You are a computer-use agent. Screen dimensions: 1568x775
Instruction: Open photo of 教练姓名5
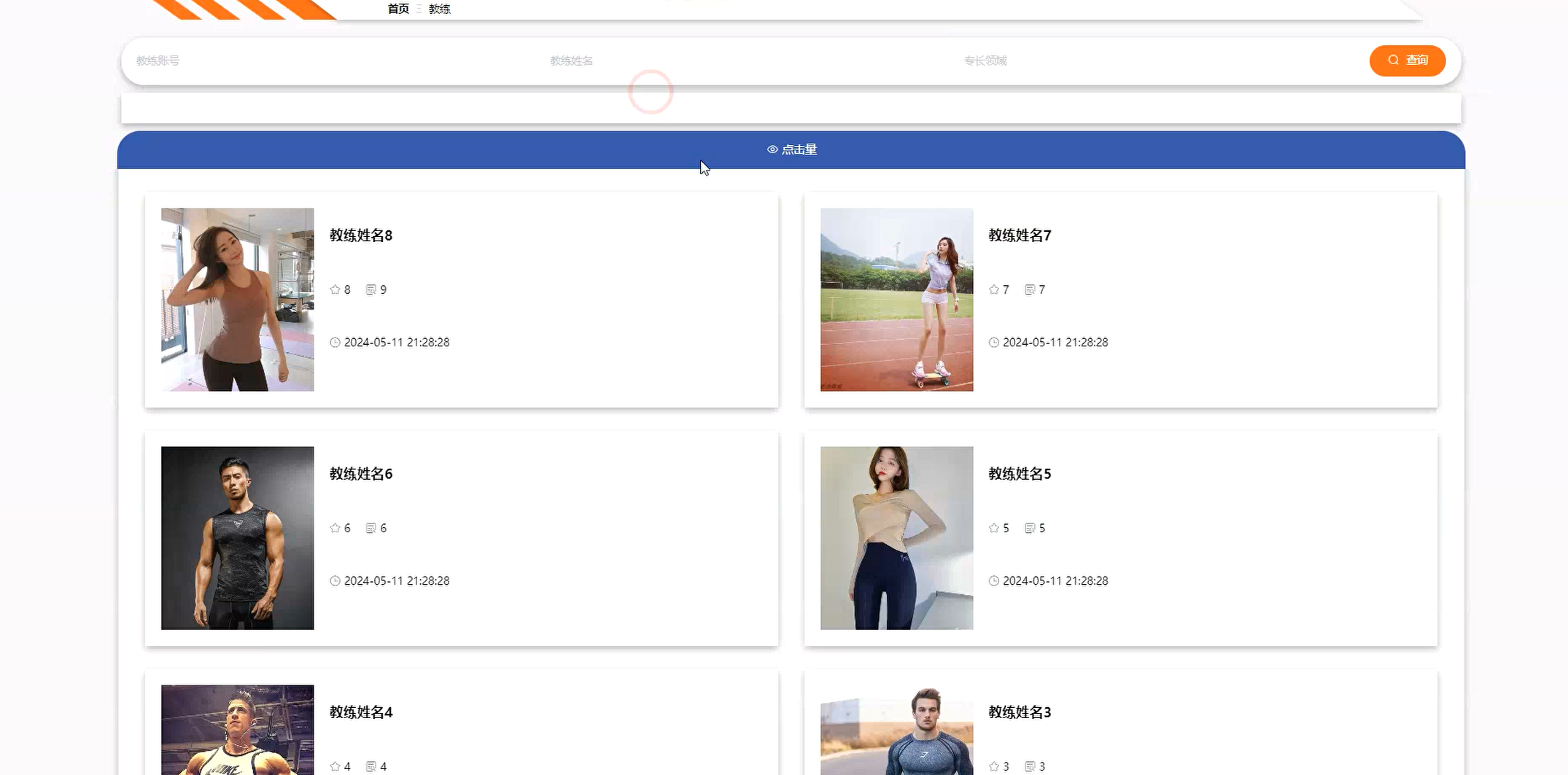pos(896,538)
